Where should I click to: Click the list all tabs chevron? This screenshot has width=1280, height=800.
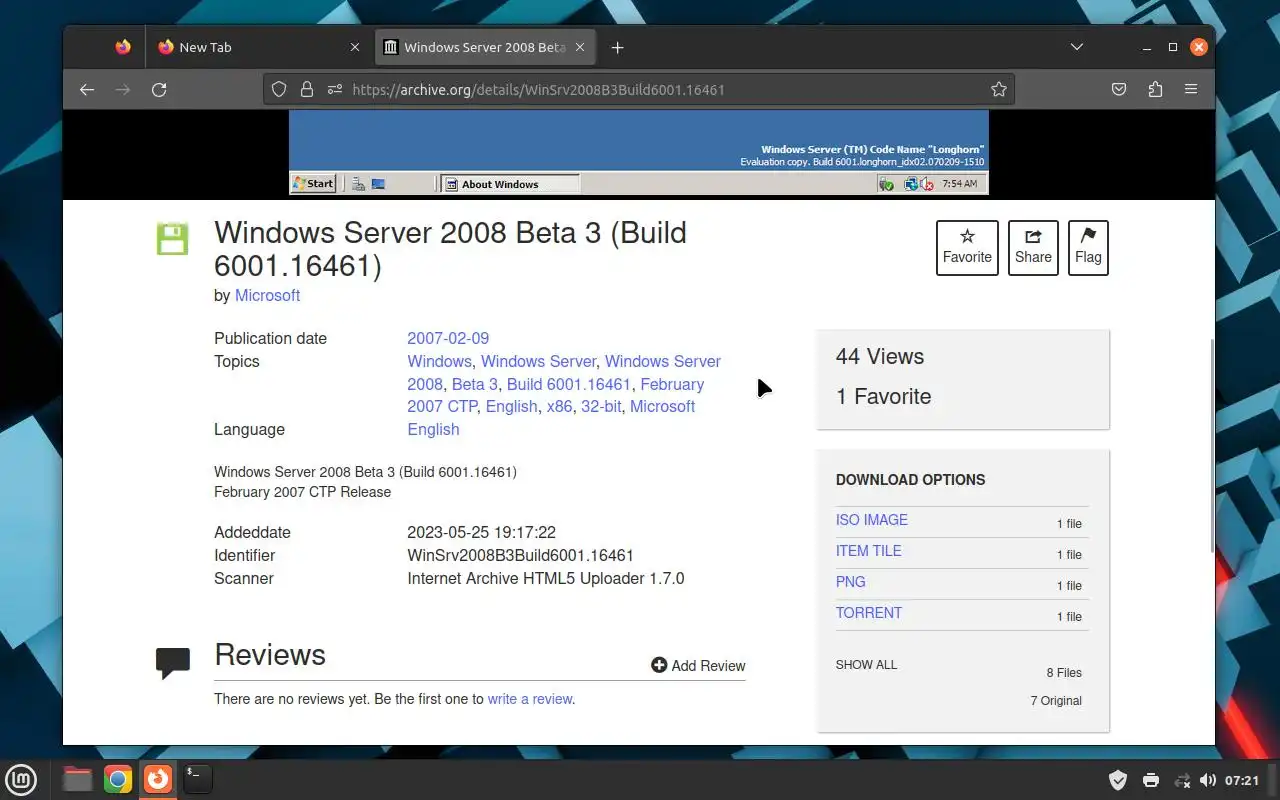[1077, 47]
